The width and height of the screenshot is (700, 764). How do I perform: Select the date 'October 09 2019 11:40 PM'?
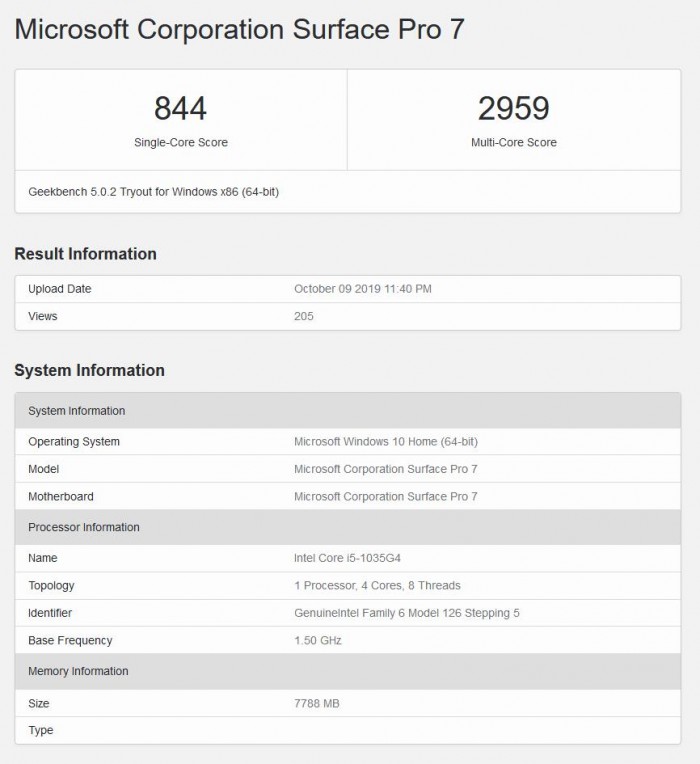362,289
